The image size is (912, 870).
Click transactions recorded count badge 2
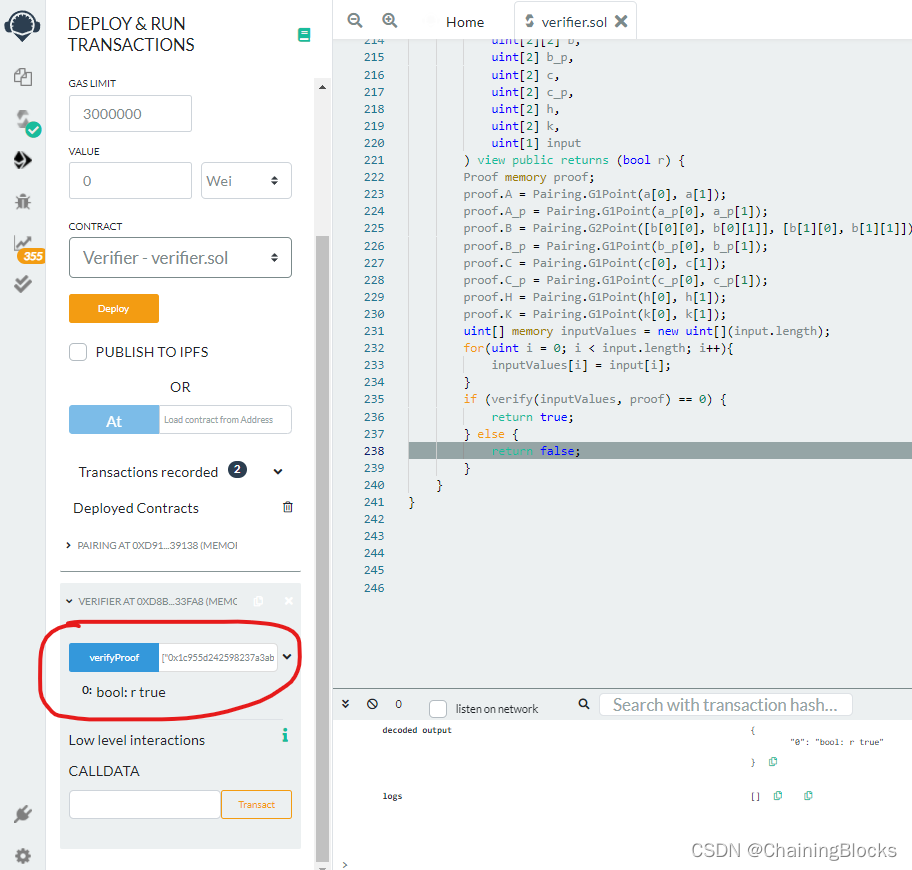click(237, 469)
